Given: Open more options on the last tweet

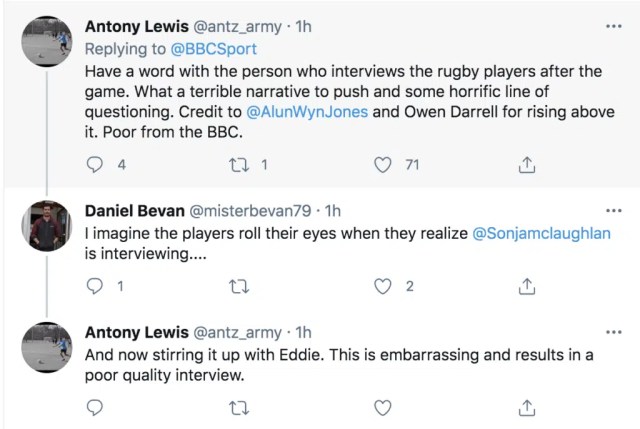Looking at the screenshot, I should point(613,331).
